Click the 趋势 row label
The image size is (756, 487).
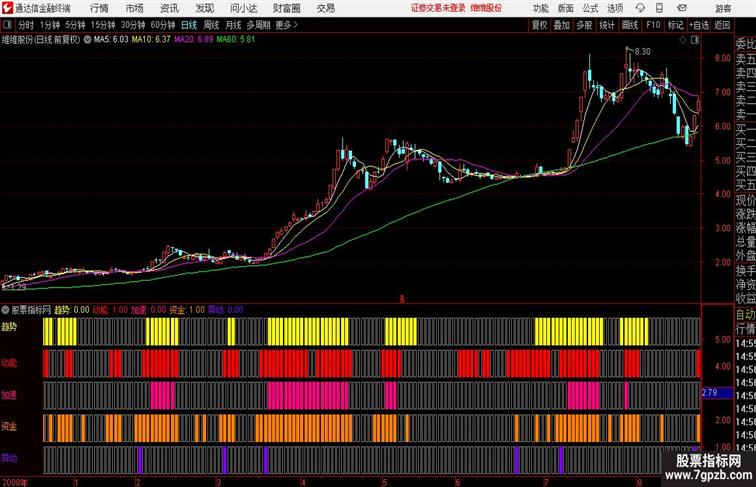[x=9, y=327]
